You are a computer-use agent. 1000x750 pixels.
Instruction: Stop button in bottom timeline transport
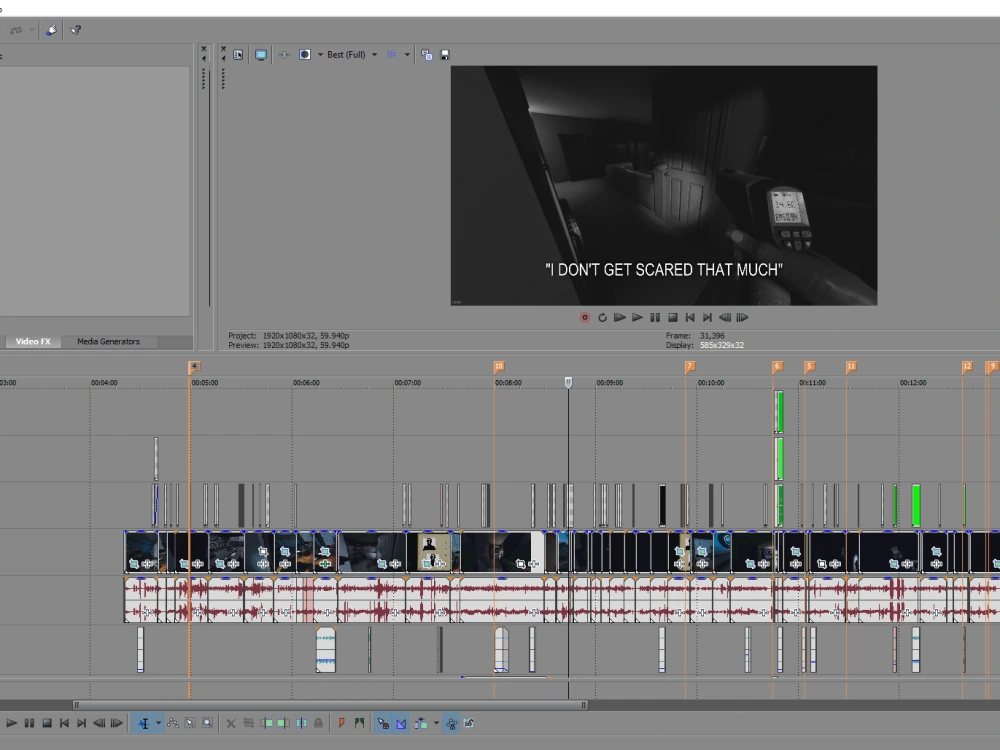click(47, 723)
